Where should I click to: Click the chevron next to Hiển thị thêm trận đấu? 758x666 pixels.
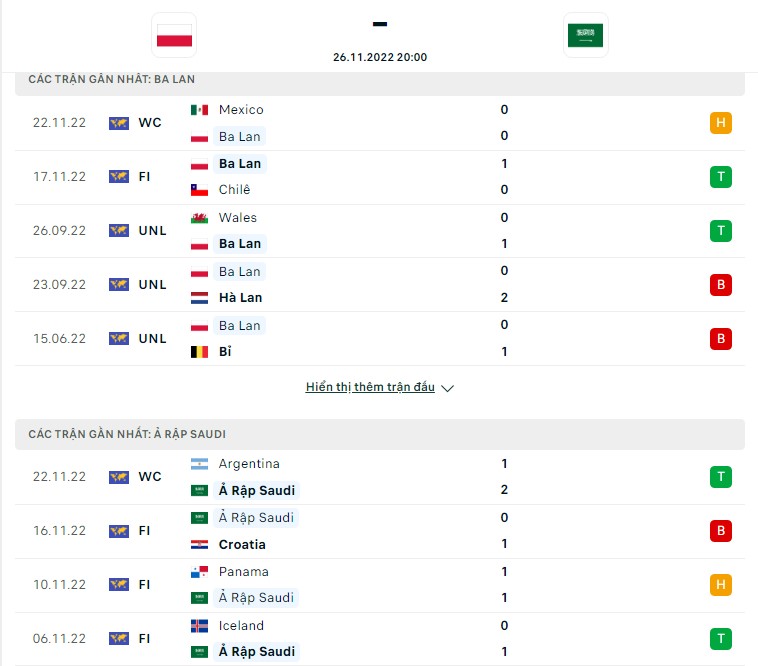coord(448,388)
